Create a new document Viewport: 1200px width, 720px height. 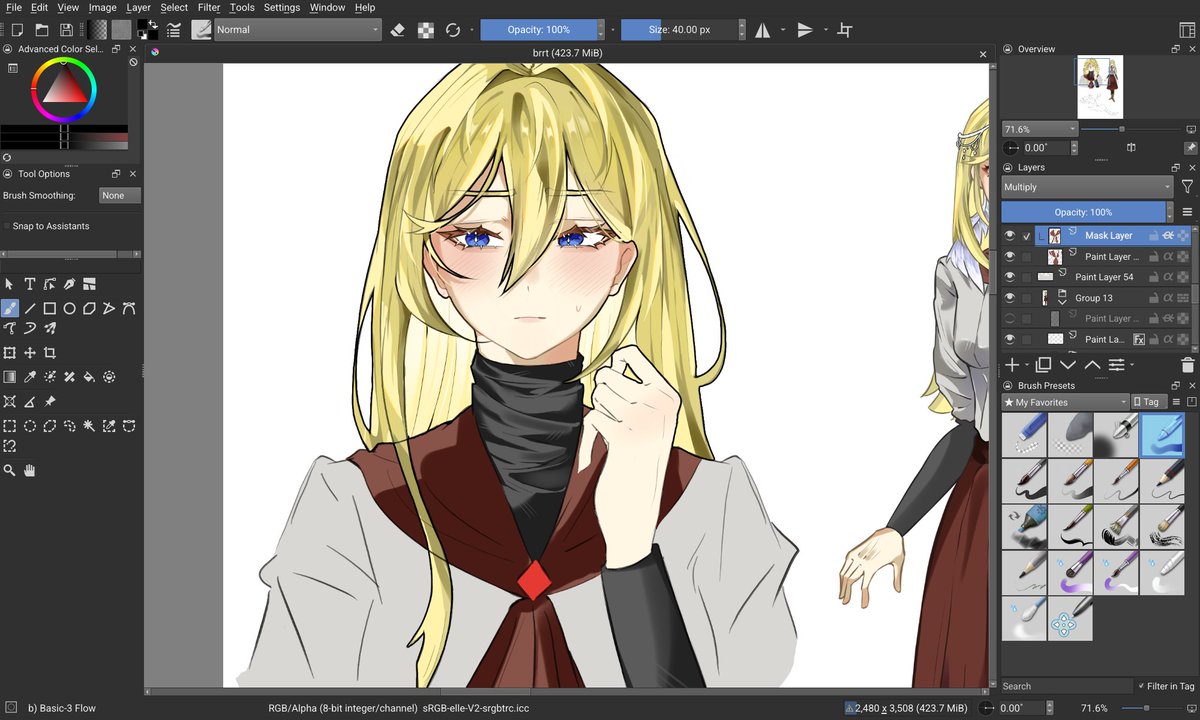coord(16,30)
